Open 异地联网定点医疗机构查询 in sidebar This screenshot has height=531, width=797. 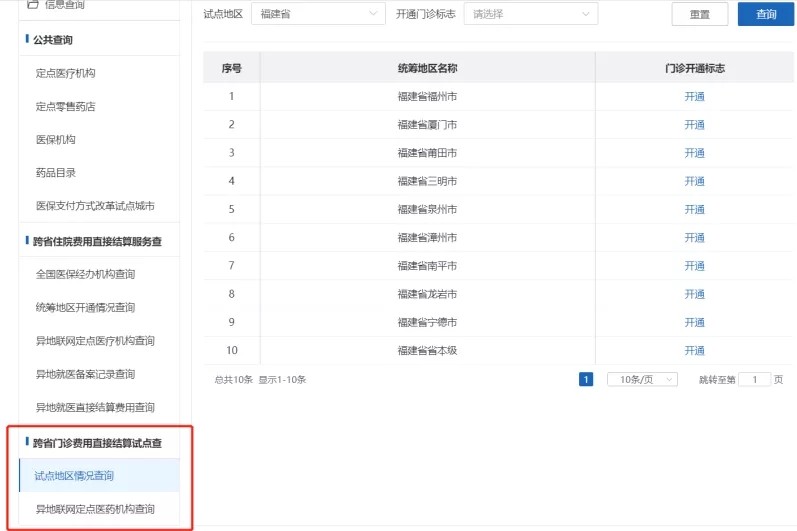coord(95,341)
